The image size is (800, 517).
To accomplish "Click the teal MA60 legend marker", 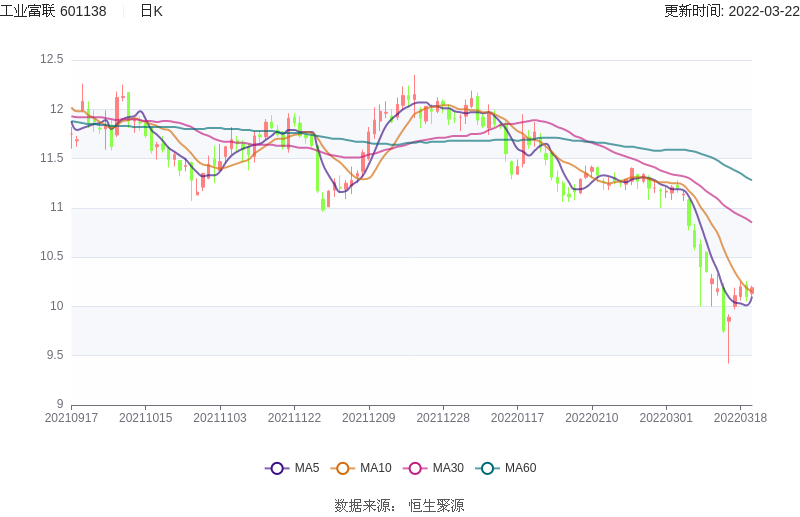I will (x=487, y=468).
